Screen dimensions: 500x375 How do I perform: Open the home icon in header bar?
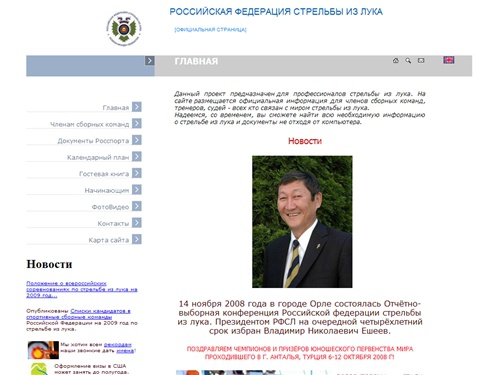click(396, 60)
